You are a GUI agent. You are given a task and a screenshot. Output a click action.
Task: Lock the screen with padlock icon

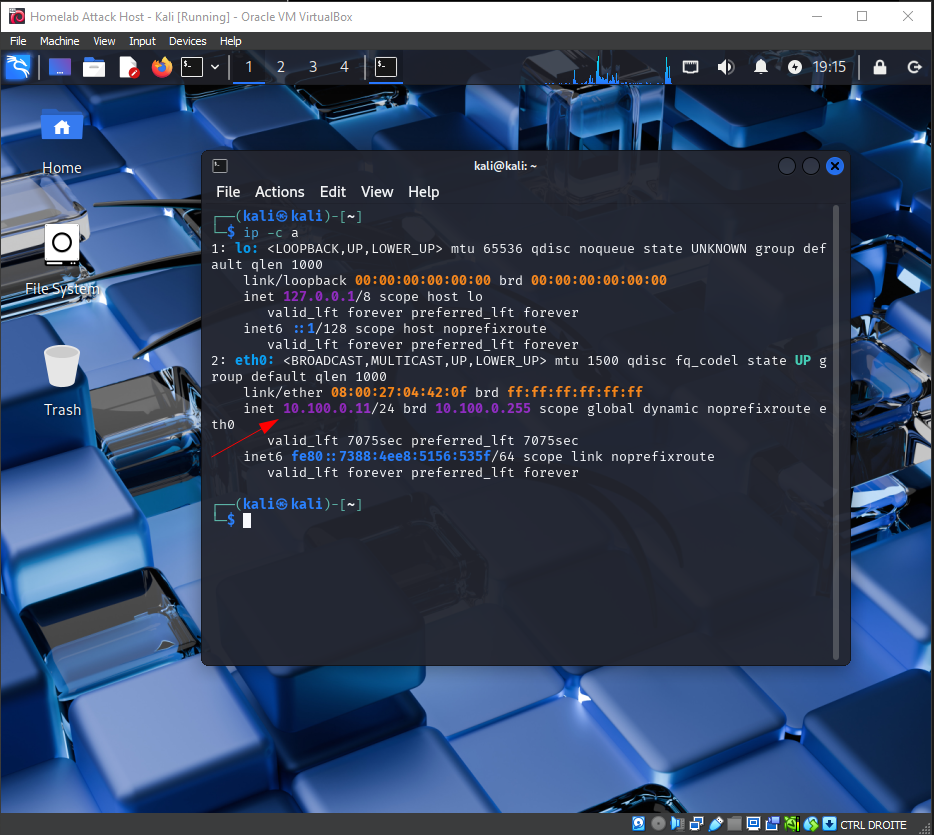[x=880, y=67]
